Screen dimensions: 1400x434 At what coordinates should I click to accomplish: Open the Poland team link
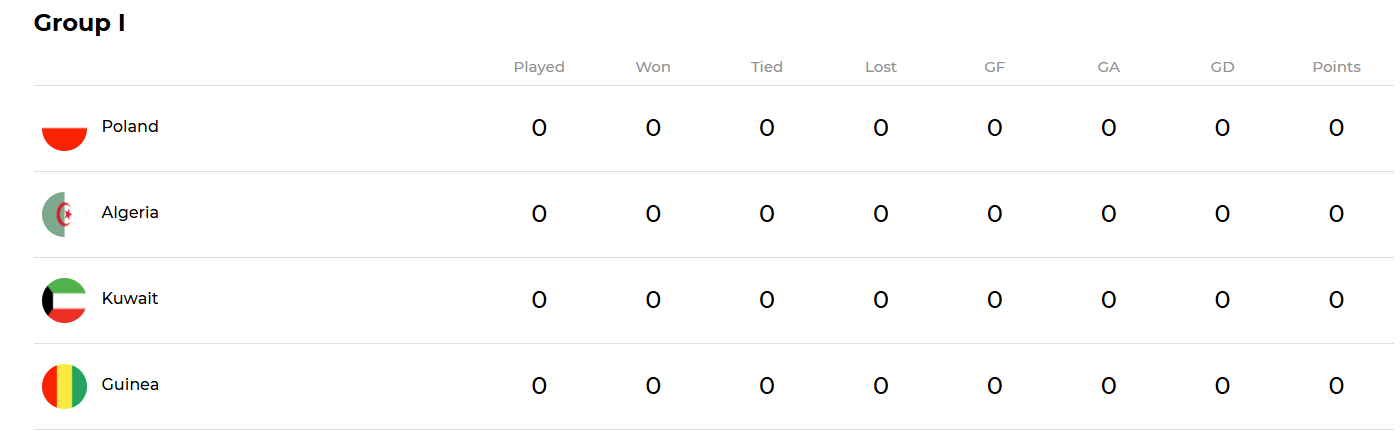tap(130, 127)
